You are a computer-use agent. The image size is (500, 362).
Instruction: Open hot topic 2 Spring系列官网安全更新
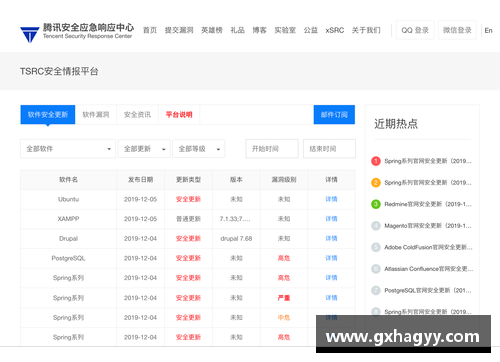point(428,183)
